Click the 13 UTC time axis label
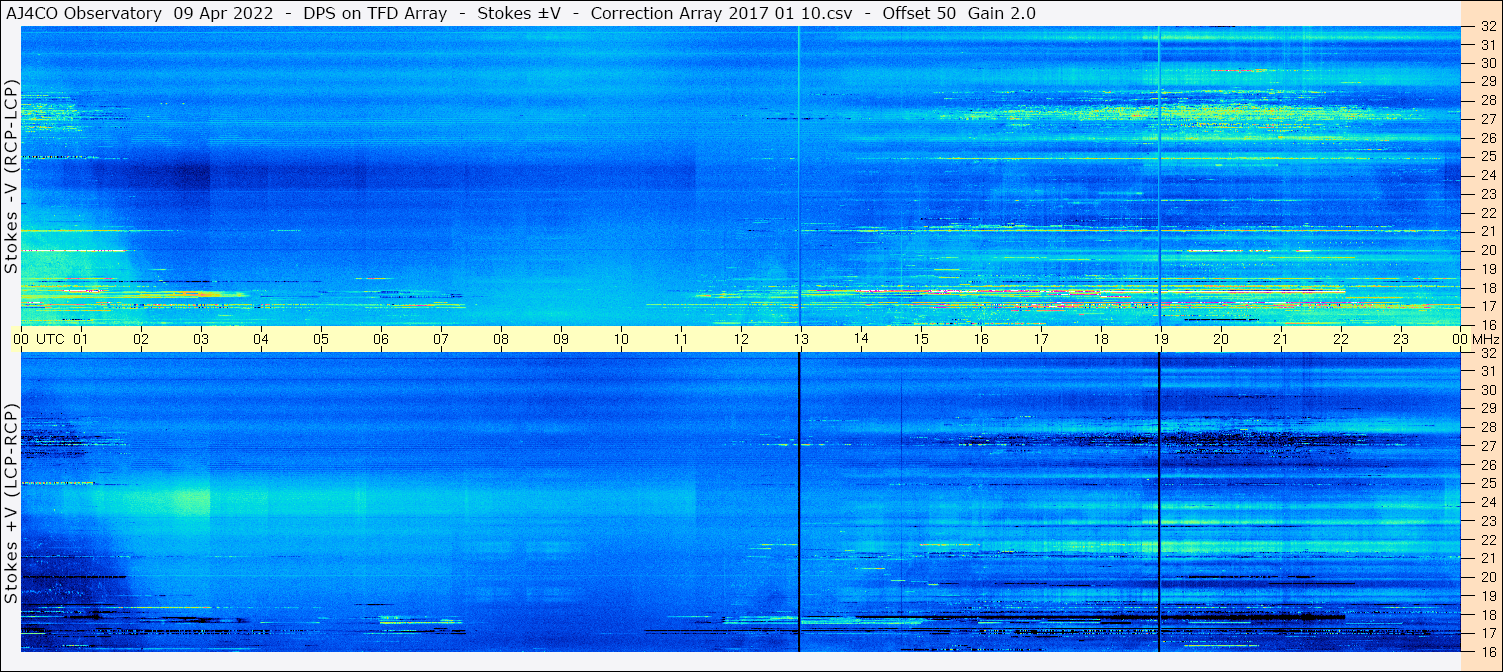Image resolution: width=1503 pixels, height=672 pixels. 800,339
